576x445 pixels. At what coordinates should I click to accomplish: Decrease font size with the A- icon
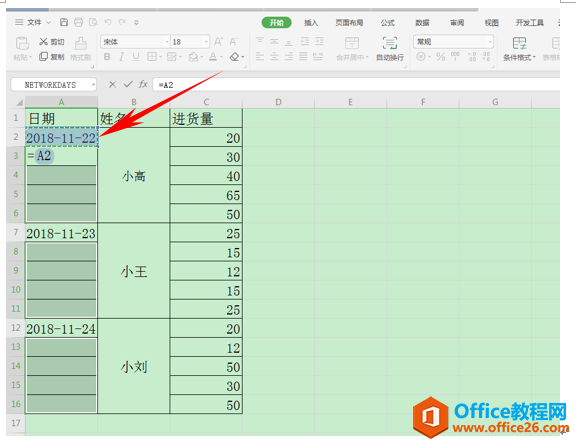tap(233, 42)
